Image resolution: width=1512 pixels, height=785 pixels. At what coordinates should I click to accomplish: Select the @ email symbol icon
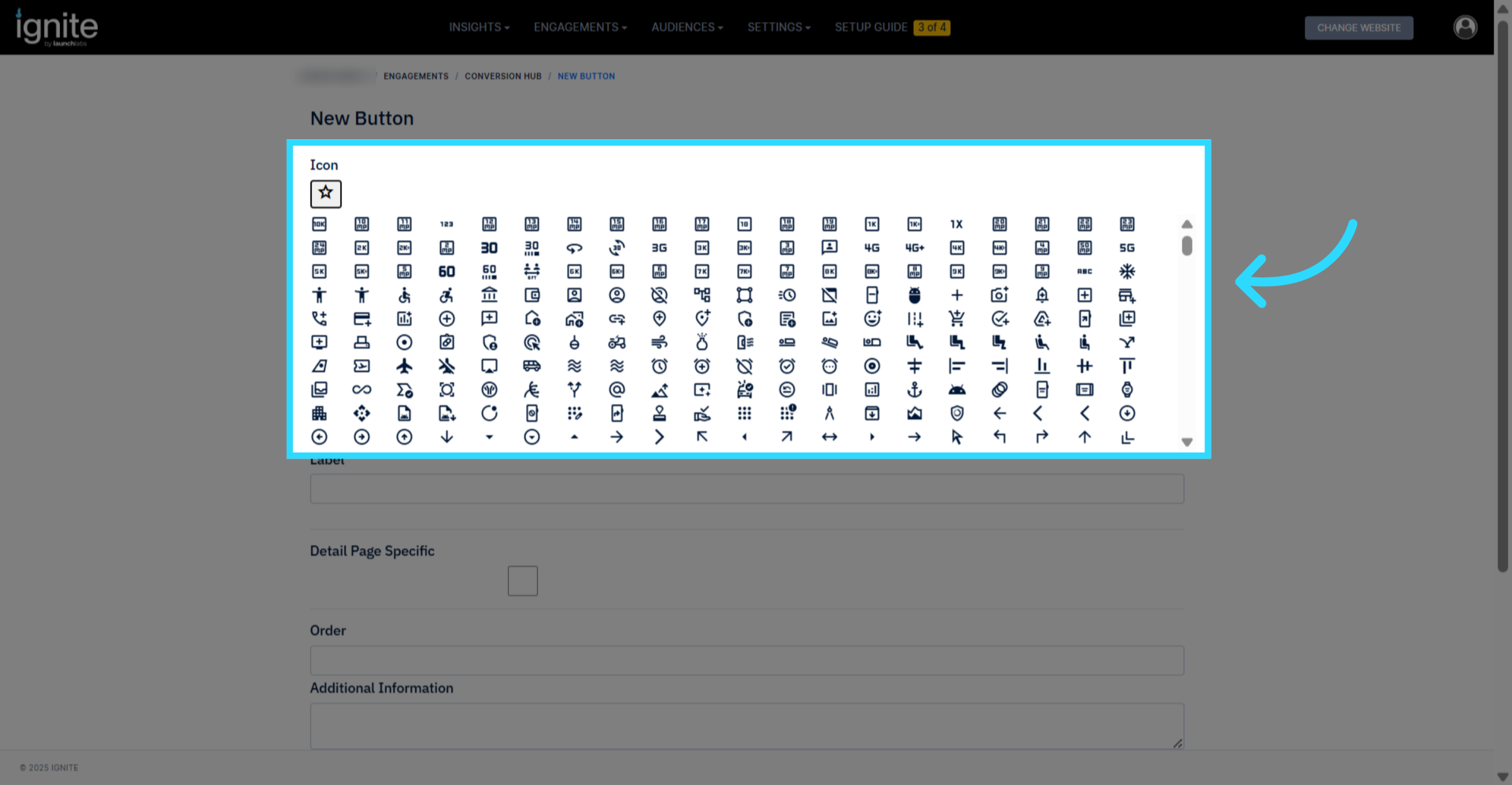coord(616,389)
